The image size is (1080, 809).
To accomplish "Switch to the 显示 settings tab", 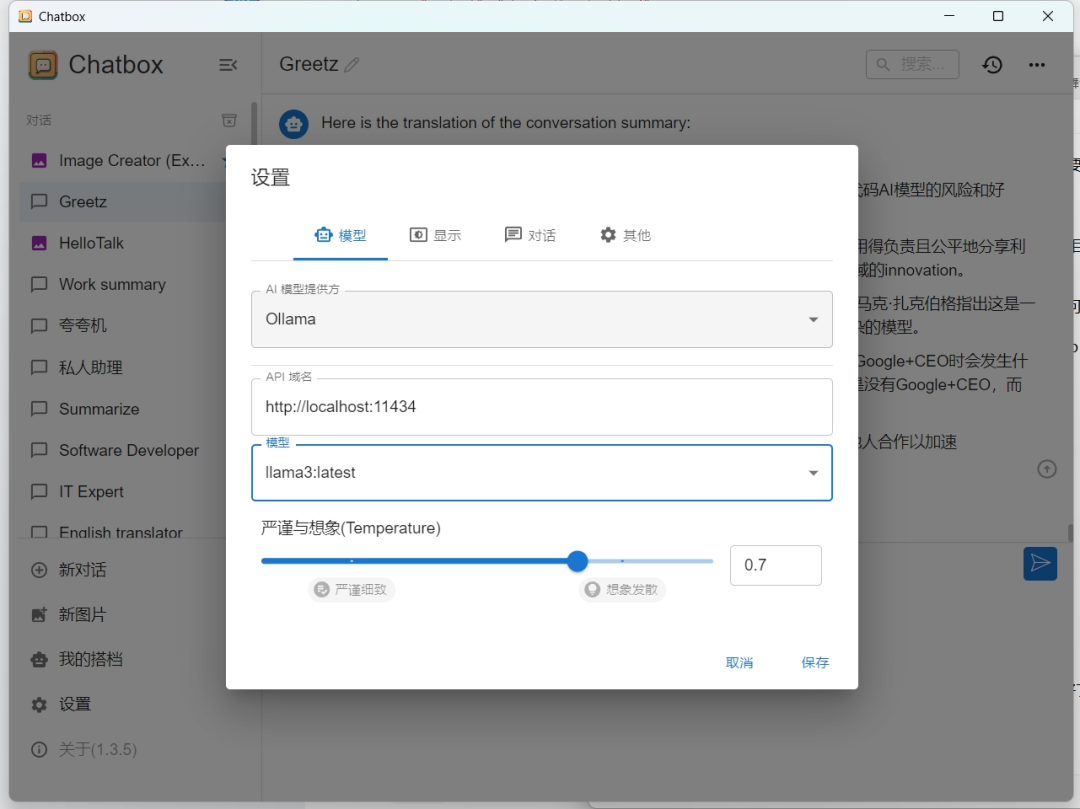I will click(x=435, y=235).
